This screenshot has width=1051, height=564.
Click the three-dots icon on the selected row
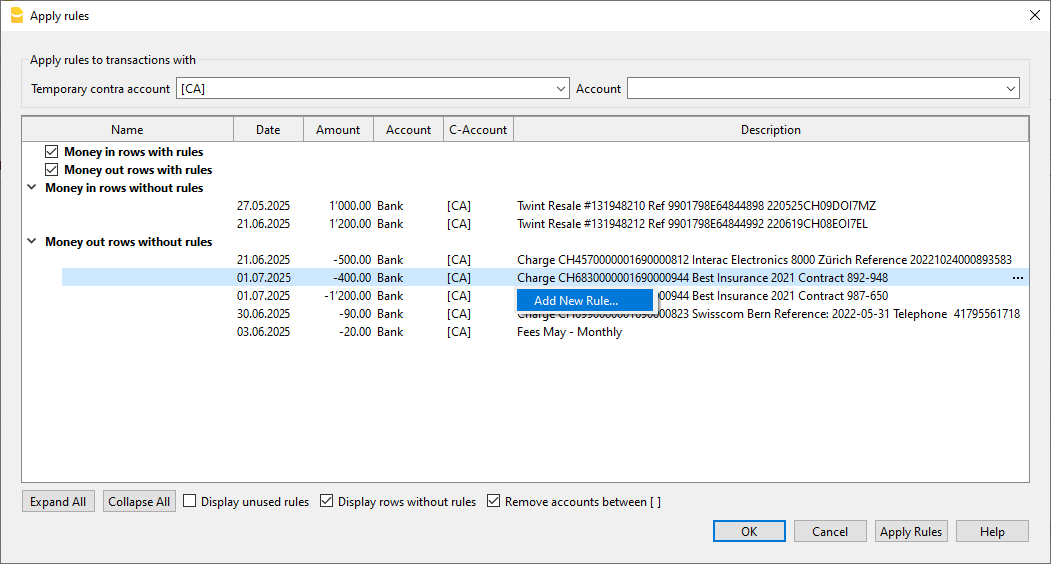coord(1017,278)
